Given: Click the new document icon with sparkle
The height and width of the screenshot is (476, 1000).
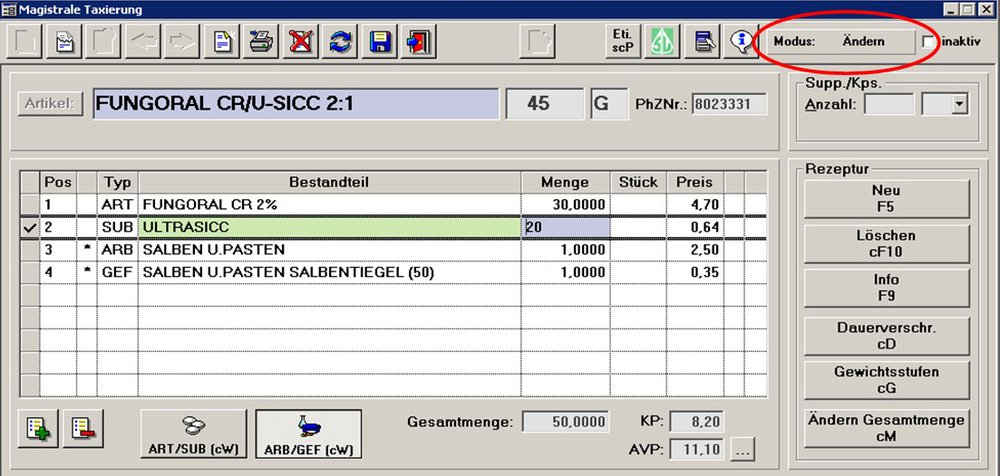Looking at the screenshot, I should (222, 42).
